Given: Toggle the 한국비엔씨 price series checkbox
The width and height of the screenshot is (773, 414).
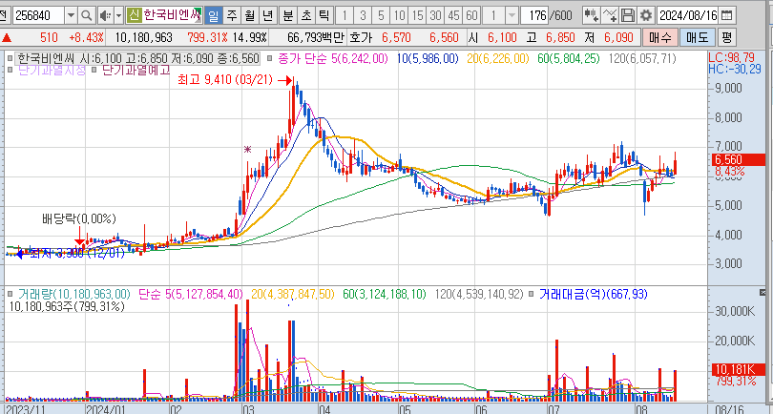Looking at the screenshot, I should tap(9, 59).
